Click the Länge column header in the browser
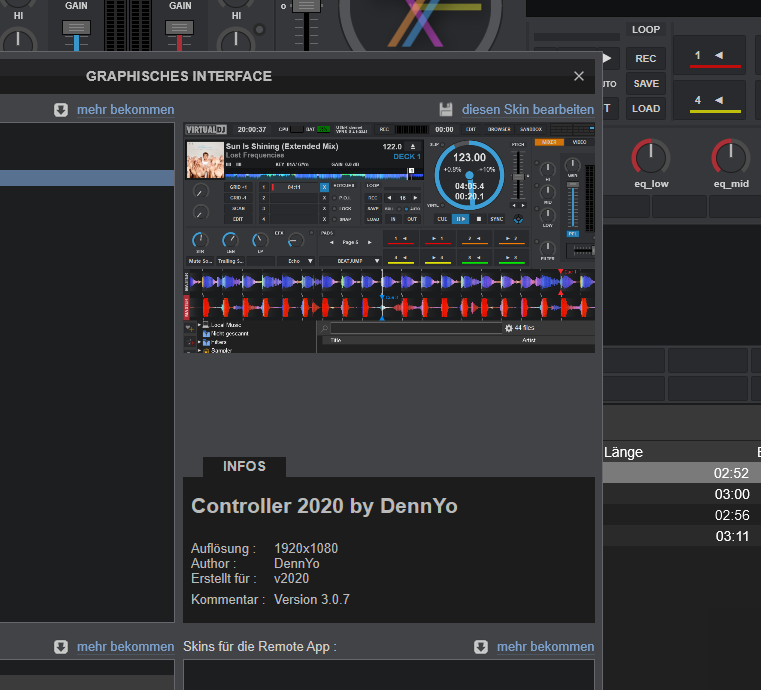 coord(623,452)
